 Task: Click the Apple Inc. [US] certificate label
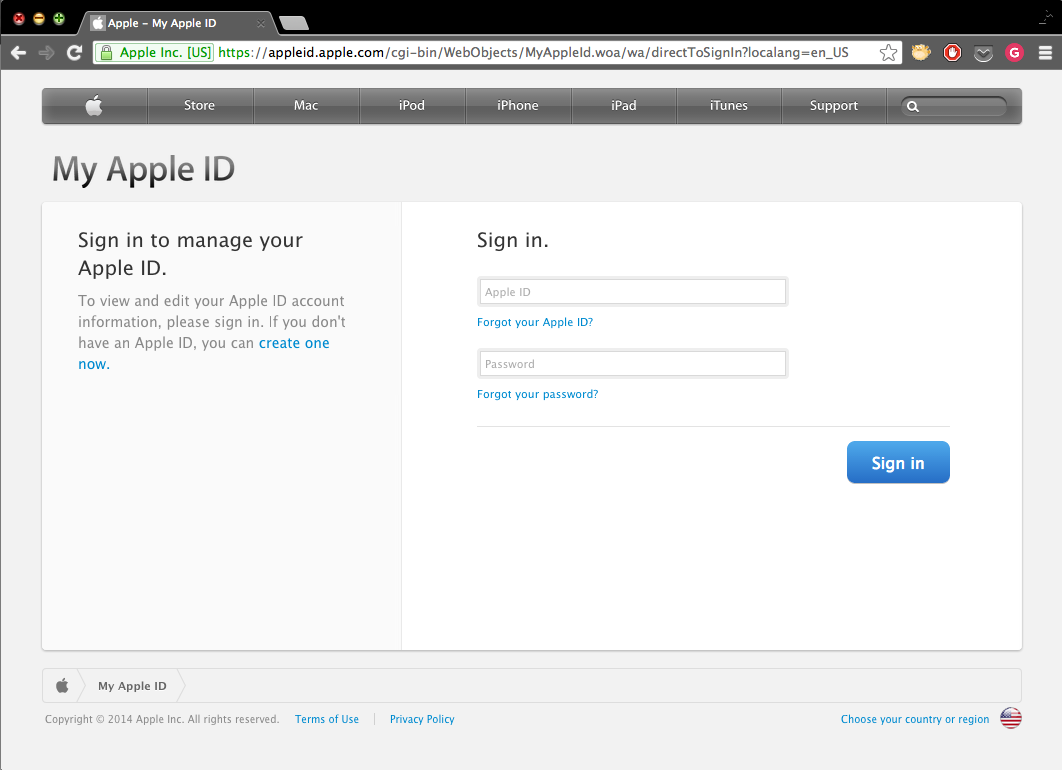(165, 53)
